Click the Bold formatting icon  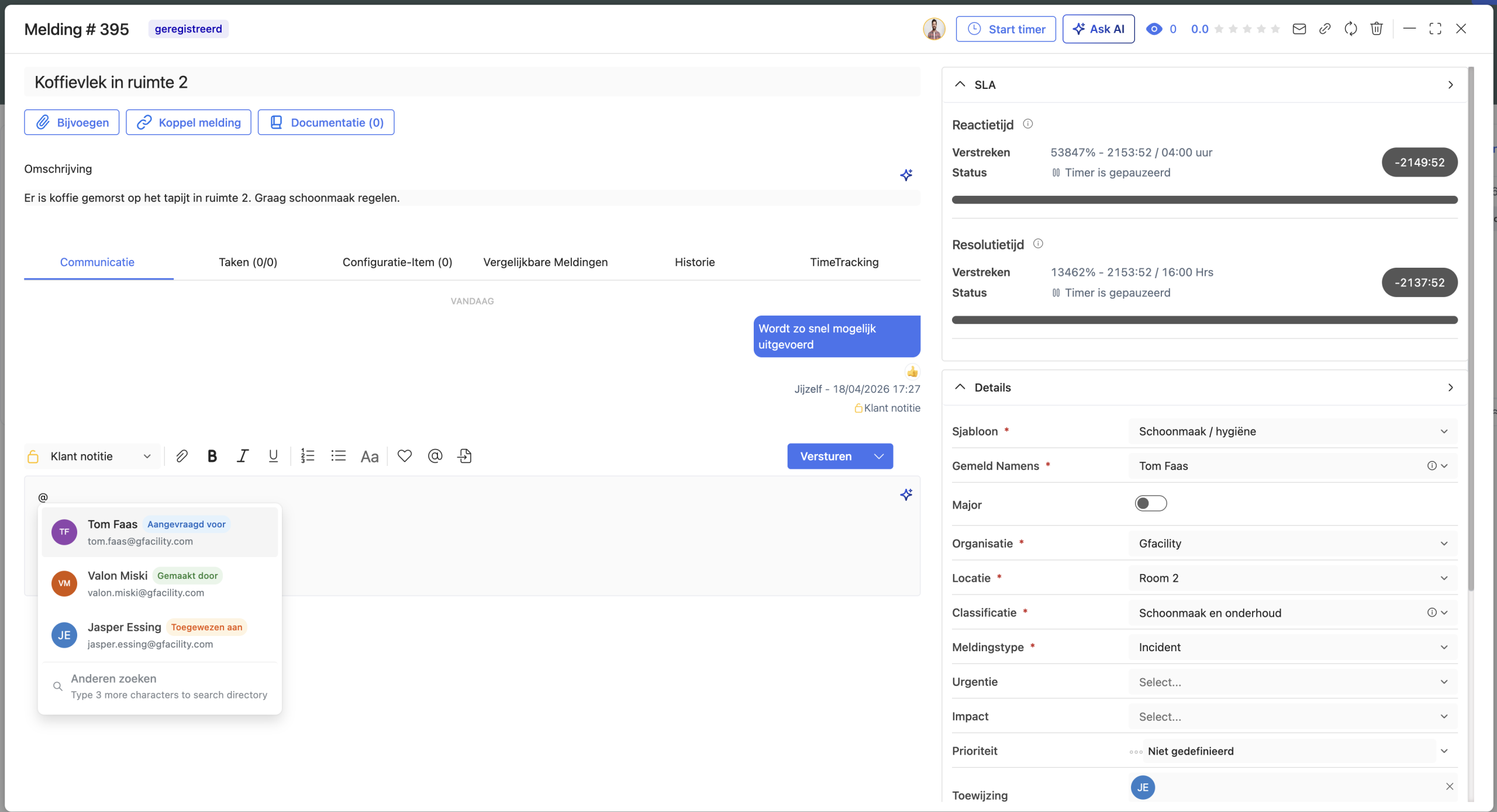pyautogui.click(x=212, y=456)
